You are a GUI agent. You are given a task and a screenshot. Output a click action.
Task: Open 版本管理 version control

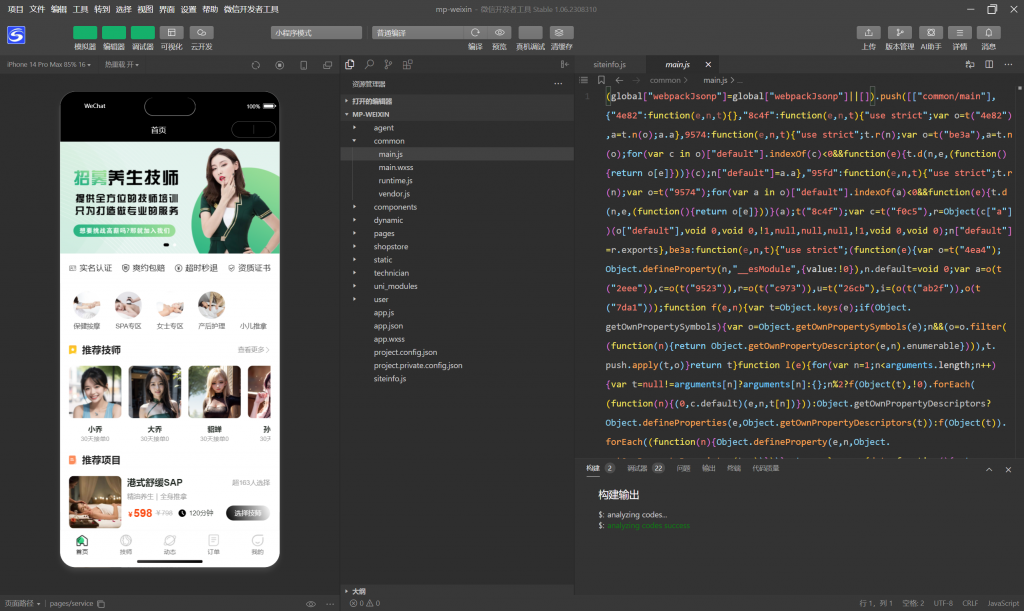(x=899, y=33)
